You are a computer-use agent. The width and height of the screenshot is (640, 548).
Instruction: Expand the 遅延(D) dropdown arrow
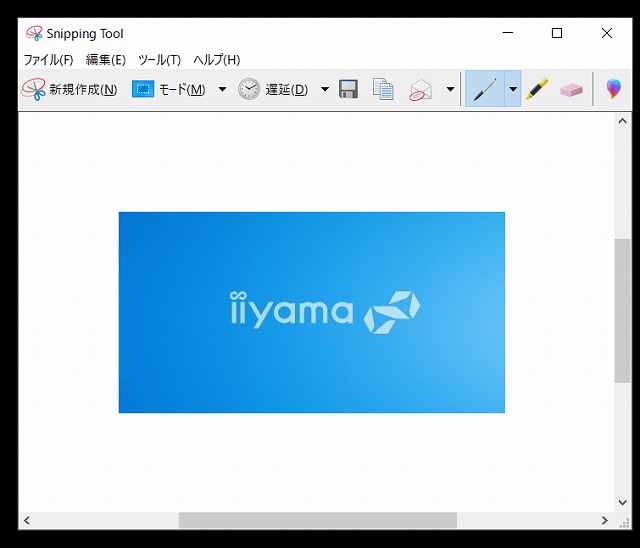point(325,89)
